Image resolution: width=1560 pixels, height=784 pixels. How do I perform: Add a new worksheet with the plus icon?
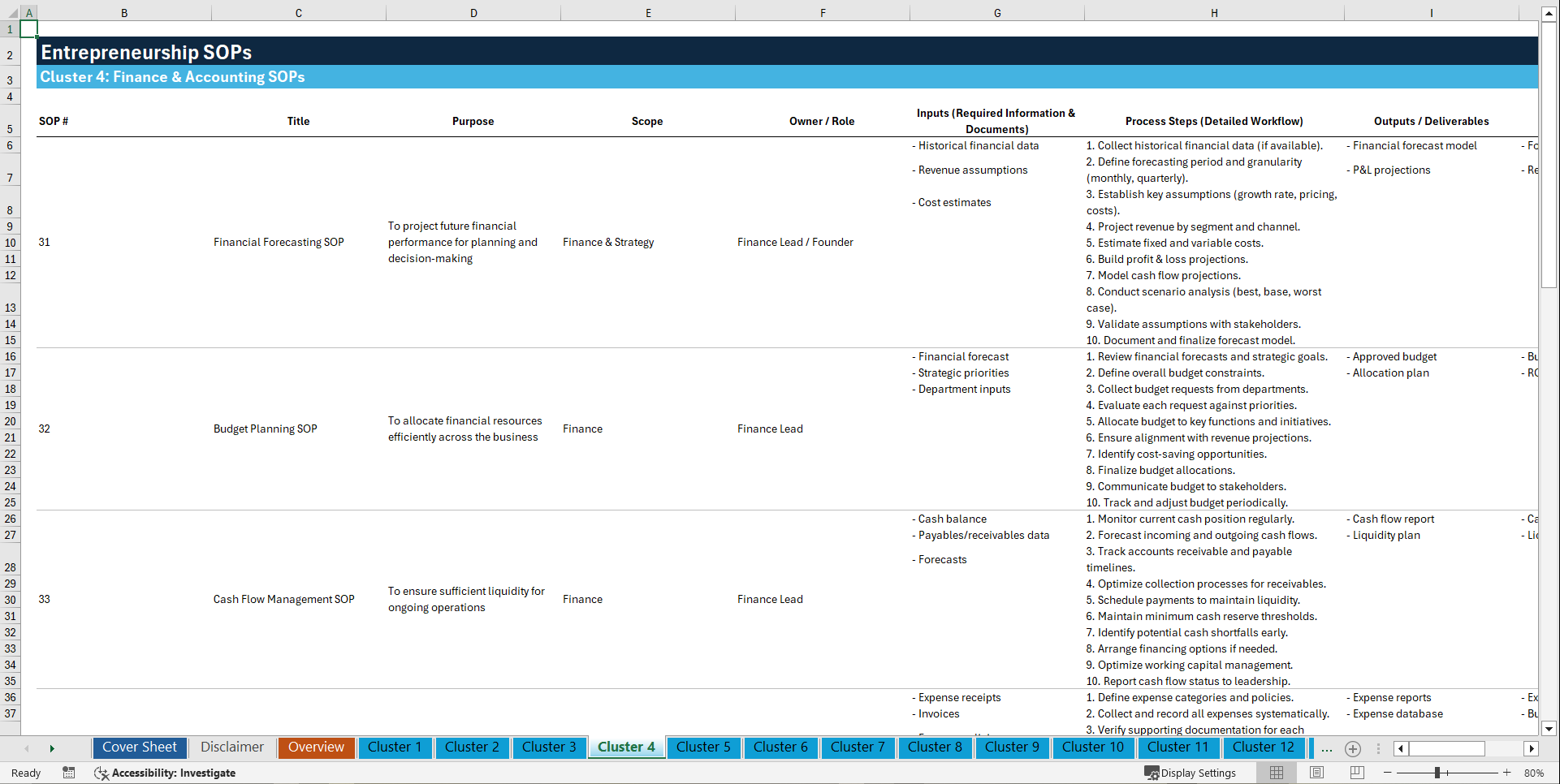tap(1352, 747)
